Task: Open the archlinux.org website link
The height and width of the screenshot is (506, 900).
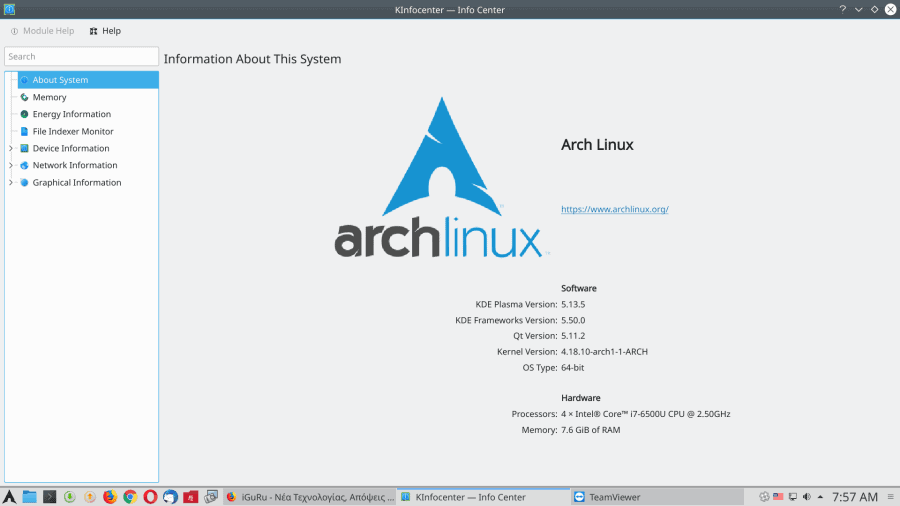Action: point(615,209)
